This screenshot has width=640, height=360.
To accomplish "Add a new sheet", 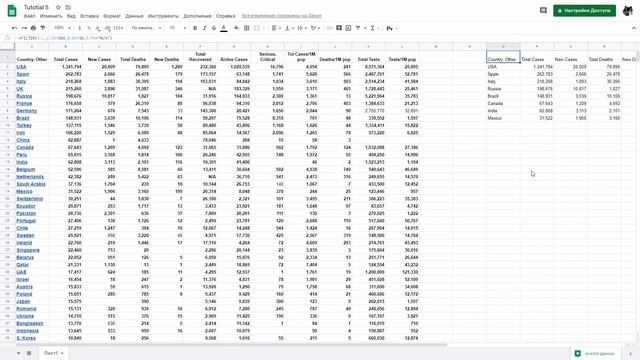I will pos(18,353).
